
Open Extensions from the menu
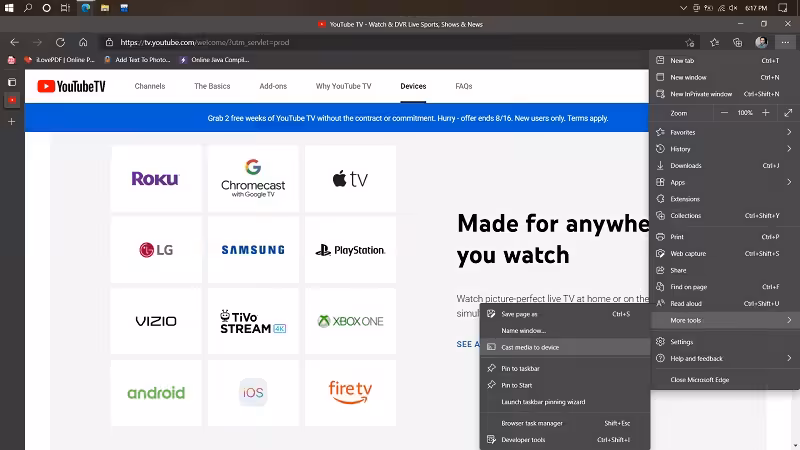click(x=724, y=199)
